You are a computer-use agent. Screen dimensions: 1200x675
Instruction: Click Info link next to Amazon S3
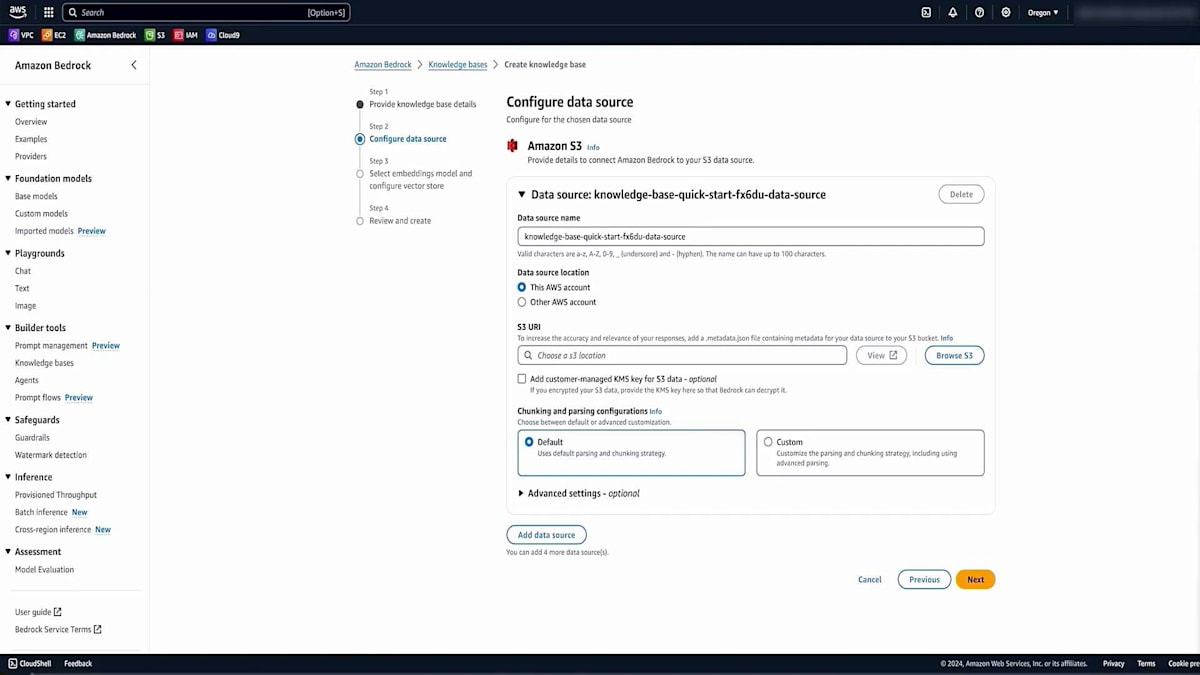pos(593,147)
